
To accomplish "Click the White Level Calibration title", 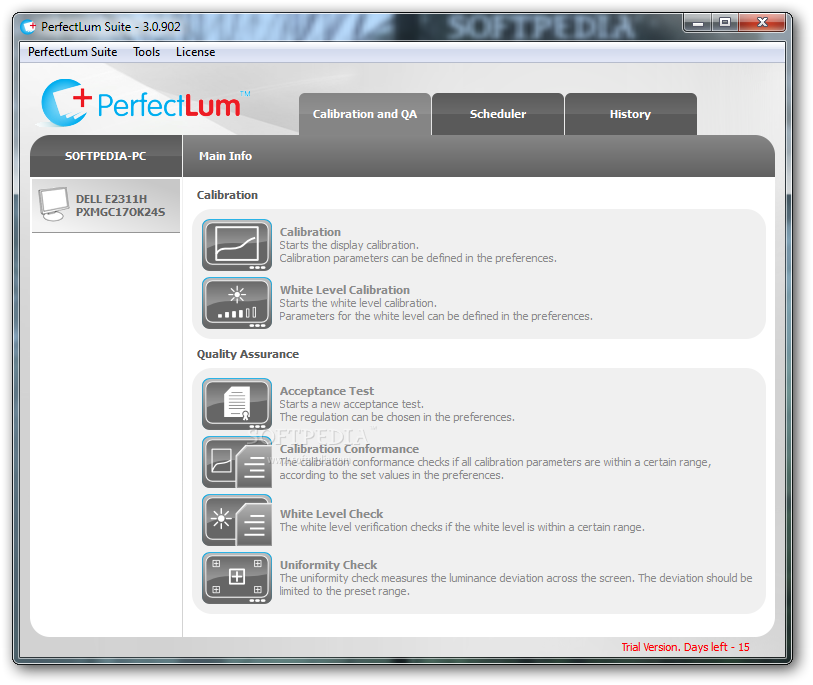I will pos(345,290).
